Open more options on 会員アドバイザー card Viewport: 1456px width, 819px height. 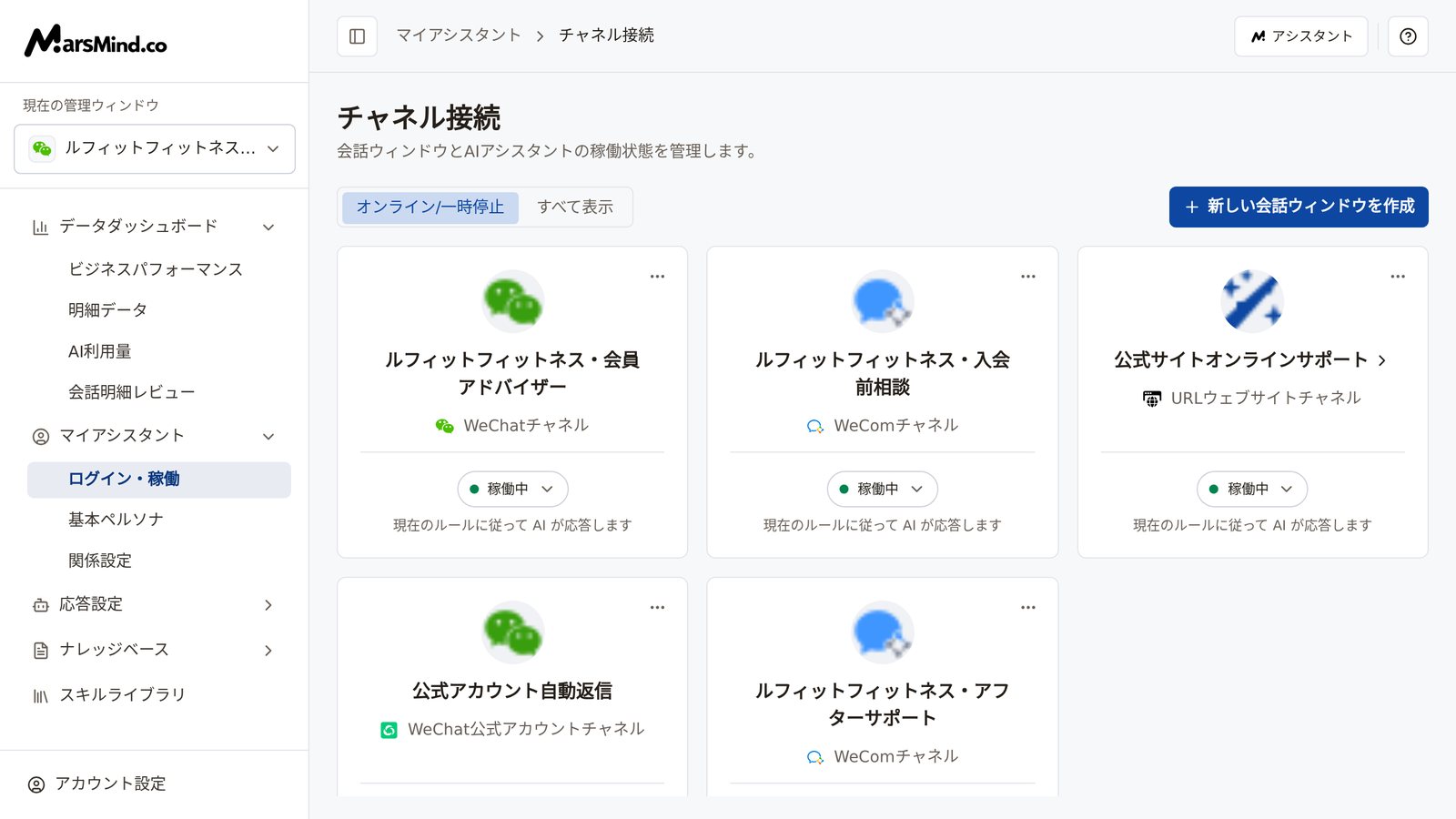[x=657, y=277]
